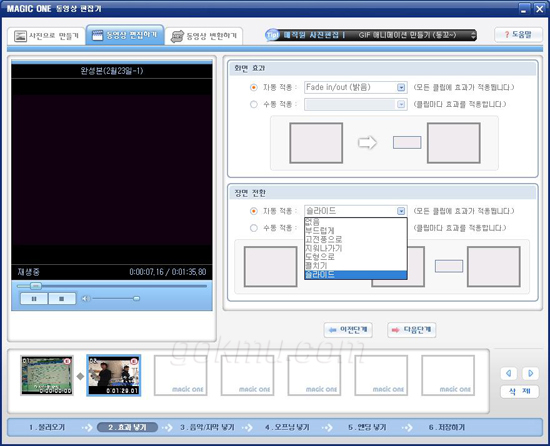Pause the video playback
Screen dimensions: 550x446
(x=34, y=299)
